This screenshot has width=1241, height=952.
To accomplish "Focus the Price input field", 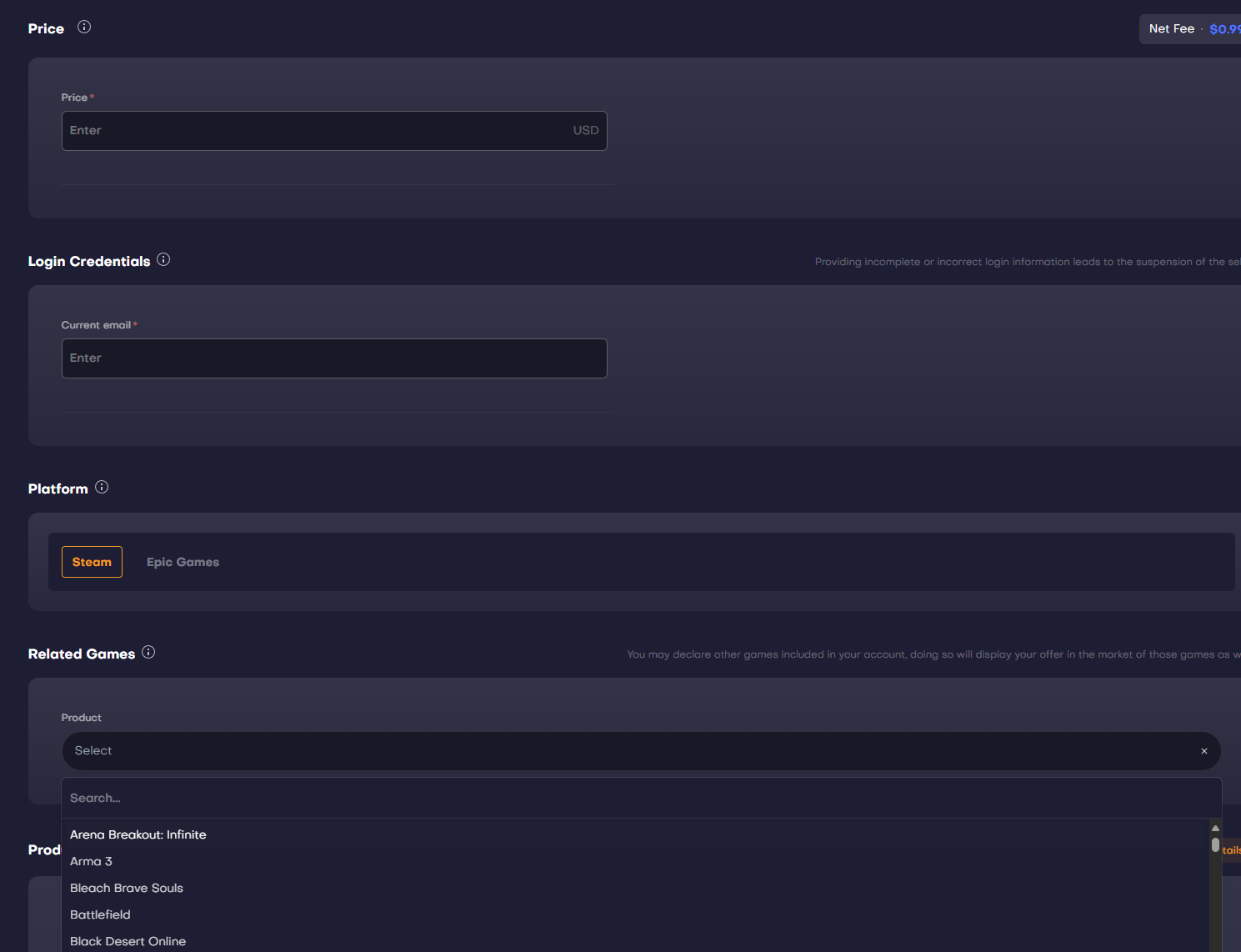I will coord(317,131).
